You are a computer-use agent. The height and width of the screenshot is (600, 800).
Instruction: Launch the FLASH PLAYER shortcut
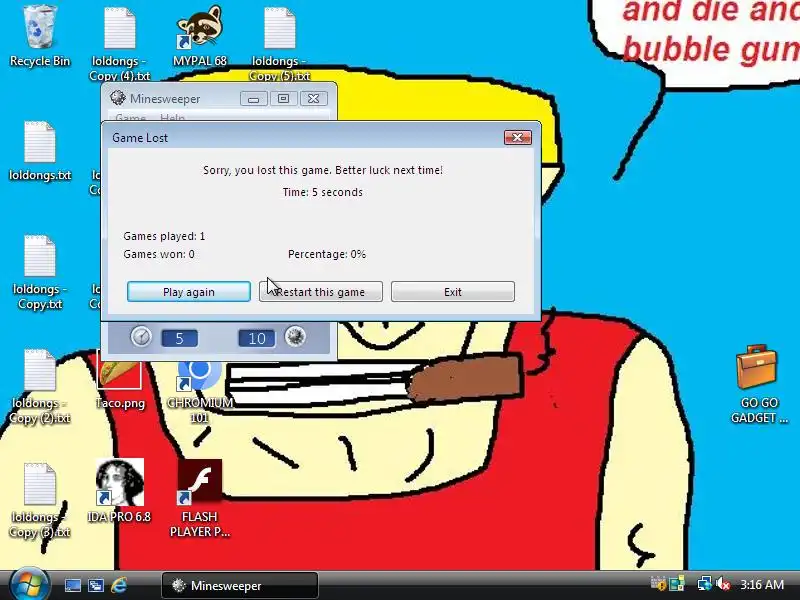199,498
